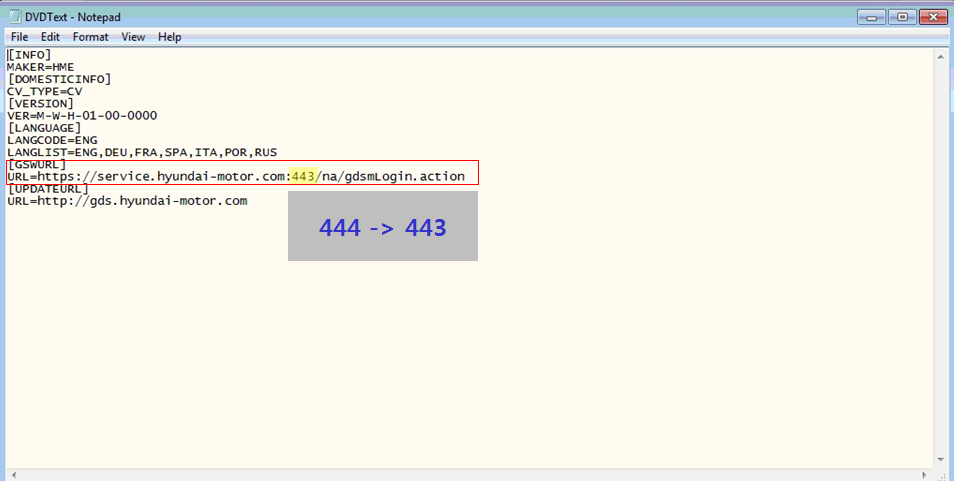Viewport: 954px width, 481px height.
Task: Open the Help menu
Action: click(x=170, y=37)
